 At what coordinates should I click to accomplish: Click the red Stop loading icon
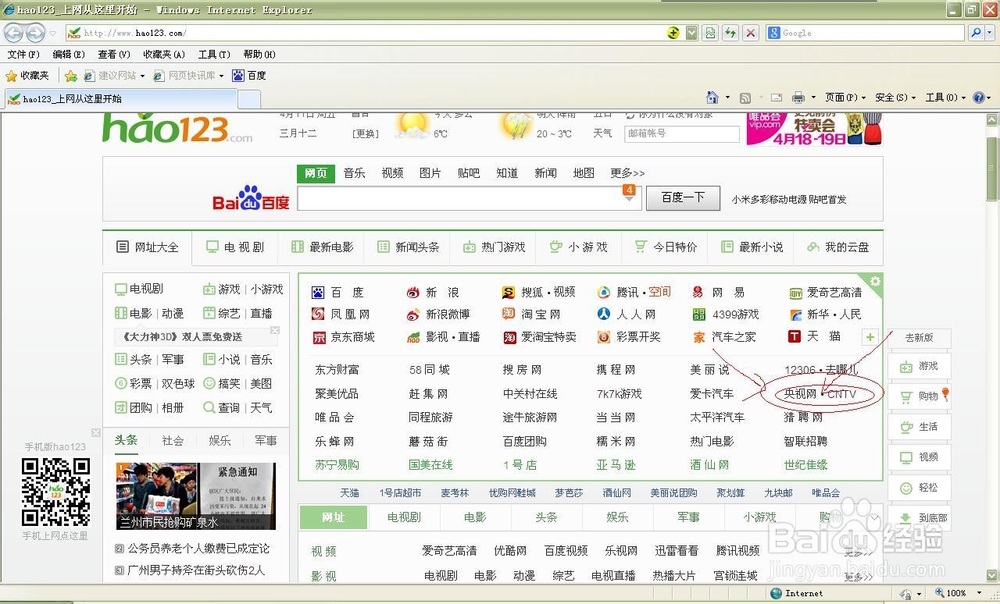tap(751, 33)
